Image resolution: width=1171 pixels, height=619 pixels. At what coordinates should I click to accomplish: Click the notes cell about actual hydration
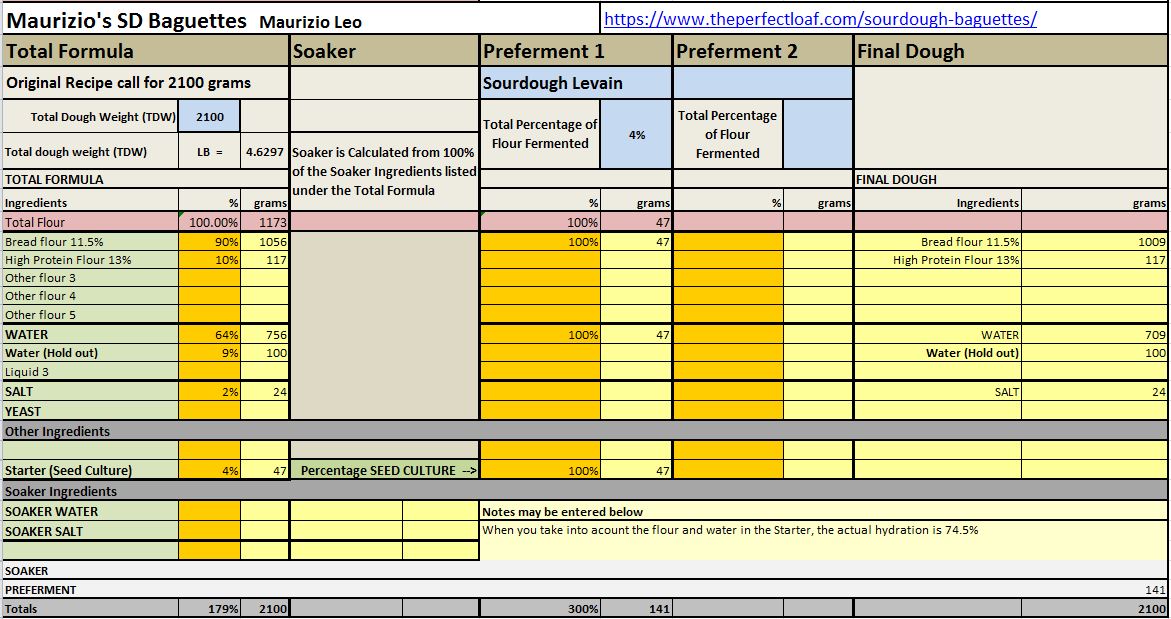tap(730, 530)
